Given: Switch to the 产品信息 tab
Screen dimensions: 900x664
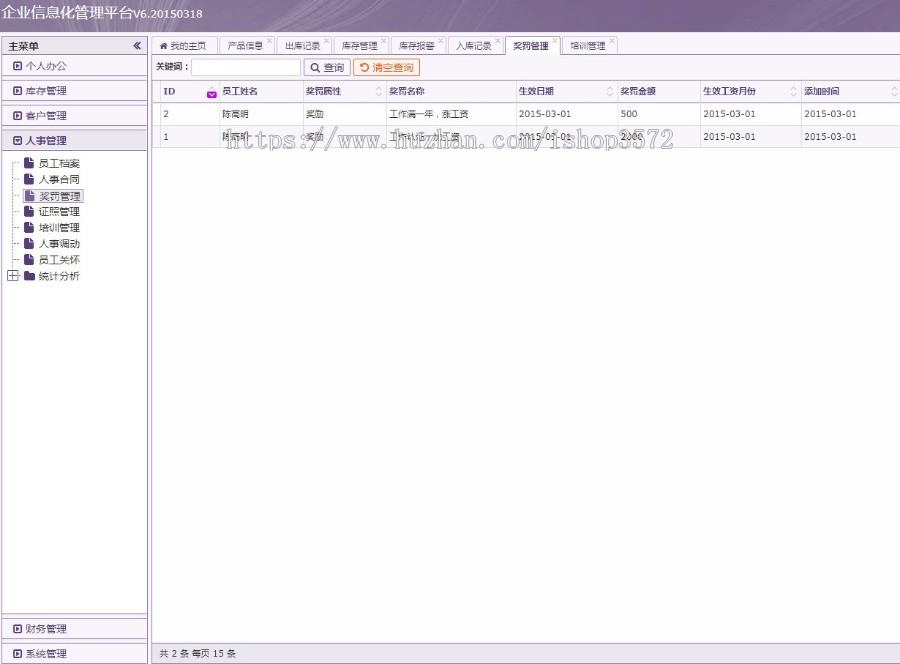Looking at the screenshot, I should 246,44.
